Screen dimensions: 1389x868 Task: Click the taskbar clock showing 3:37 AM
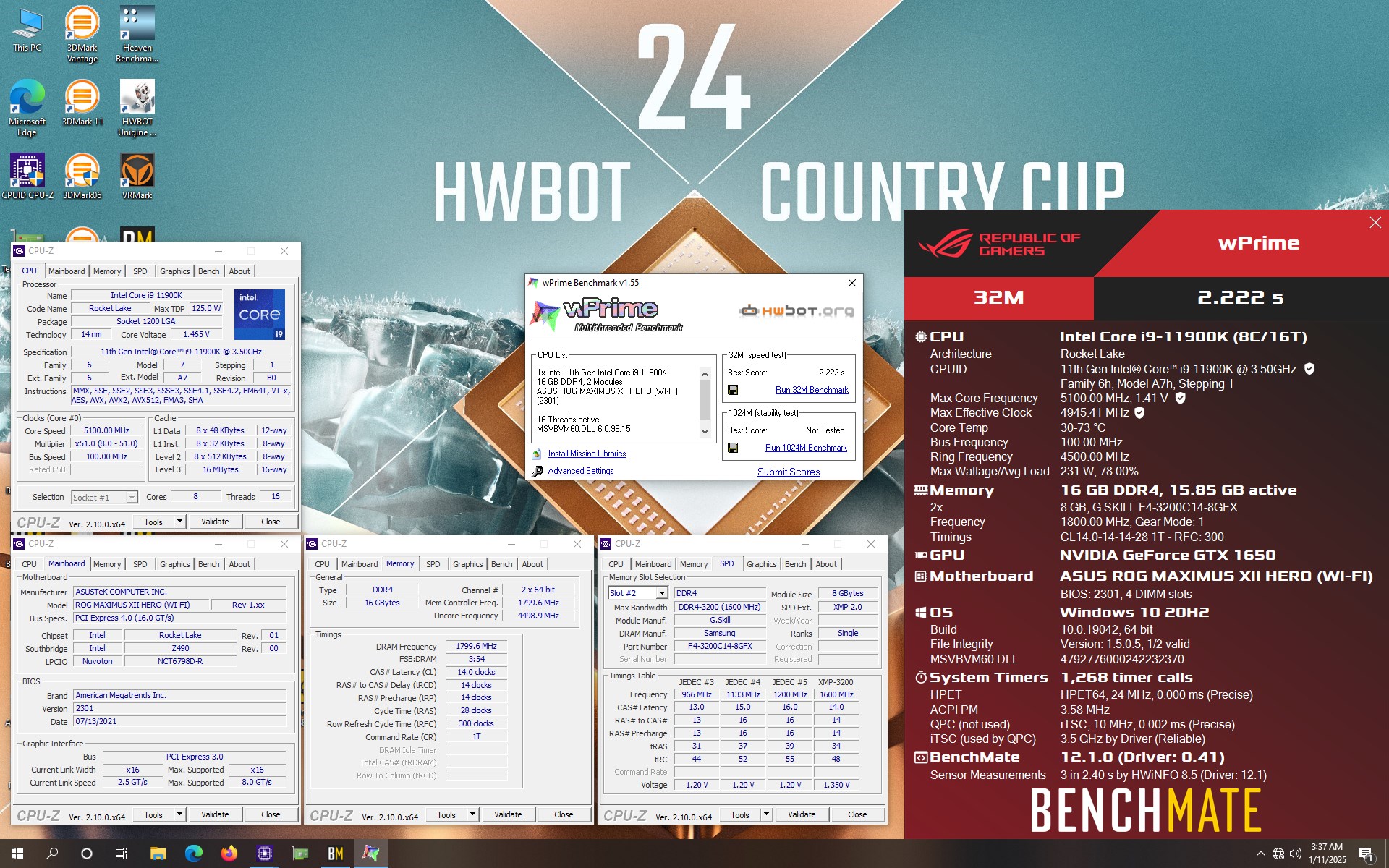tap(1327, 854)
